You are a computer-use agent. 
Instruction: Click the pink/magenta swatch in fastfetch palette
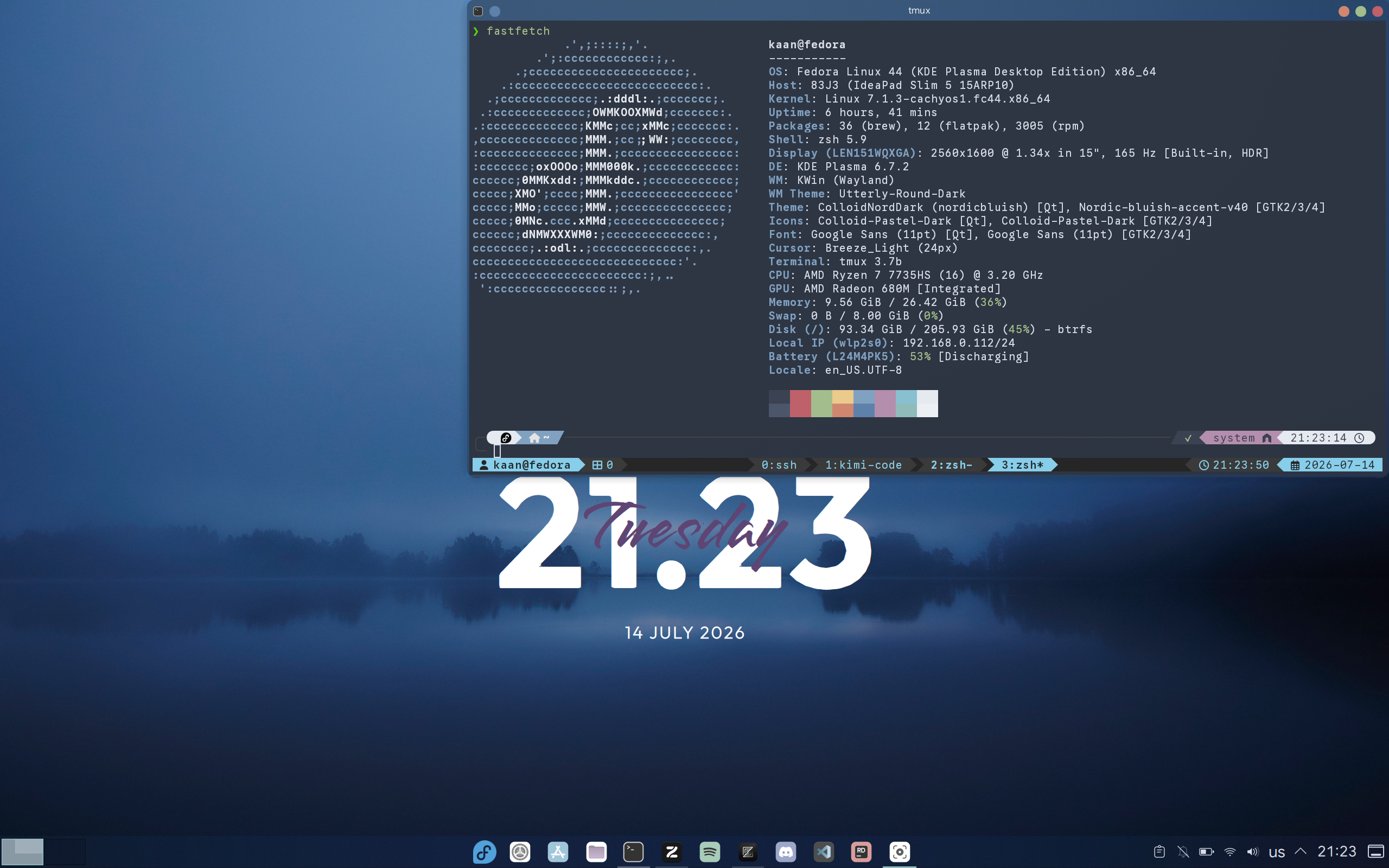click(x=885, y=404)
